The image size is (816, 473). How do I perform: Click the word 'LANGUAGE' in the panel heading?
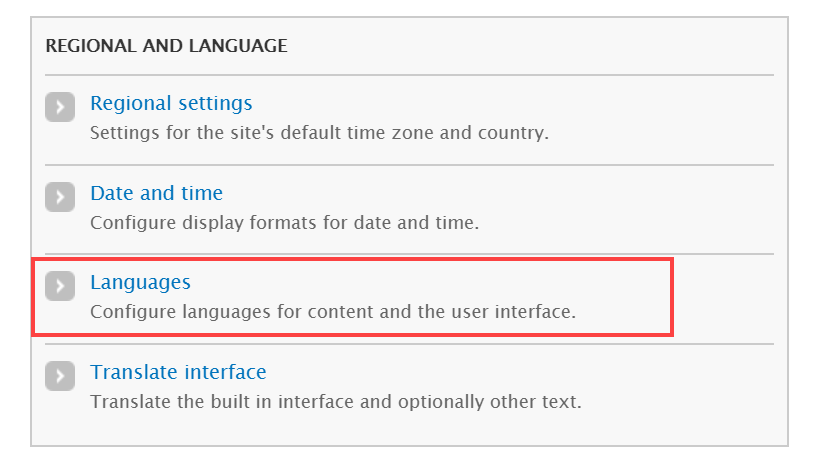coord(238,46)
